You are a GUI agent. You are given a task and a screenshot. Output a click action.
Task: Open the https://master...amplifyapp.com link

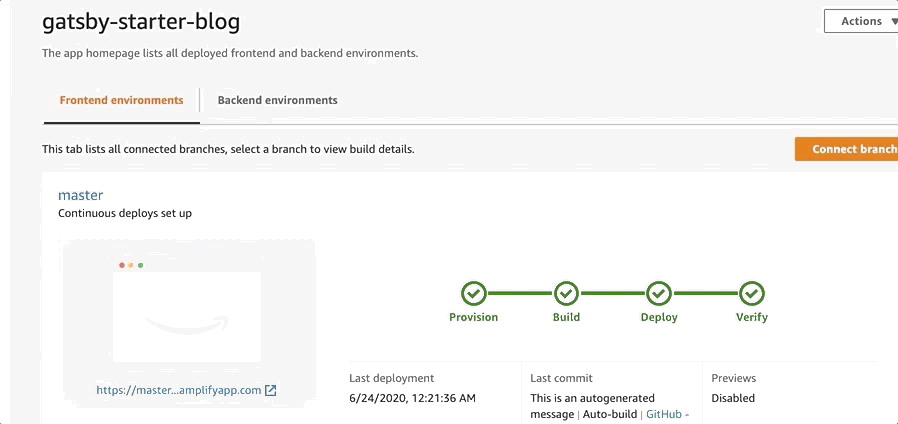(179, 390)
